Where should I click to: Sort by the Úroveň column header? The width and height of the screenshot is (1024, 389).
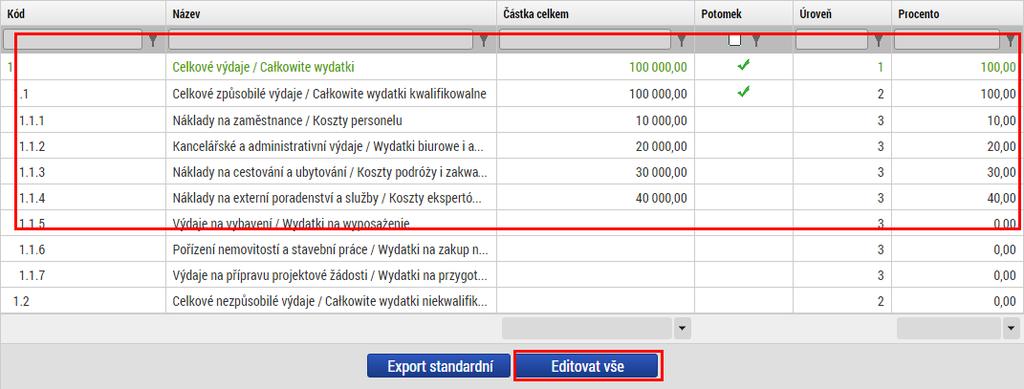[x=842, y=14]
